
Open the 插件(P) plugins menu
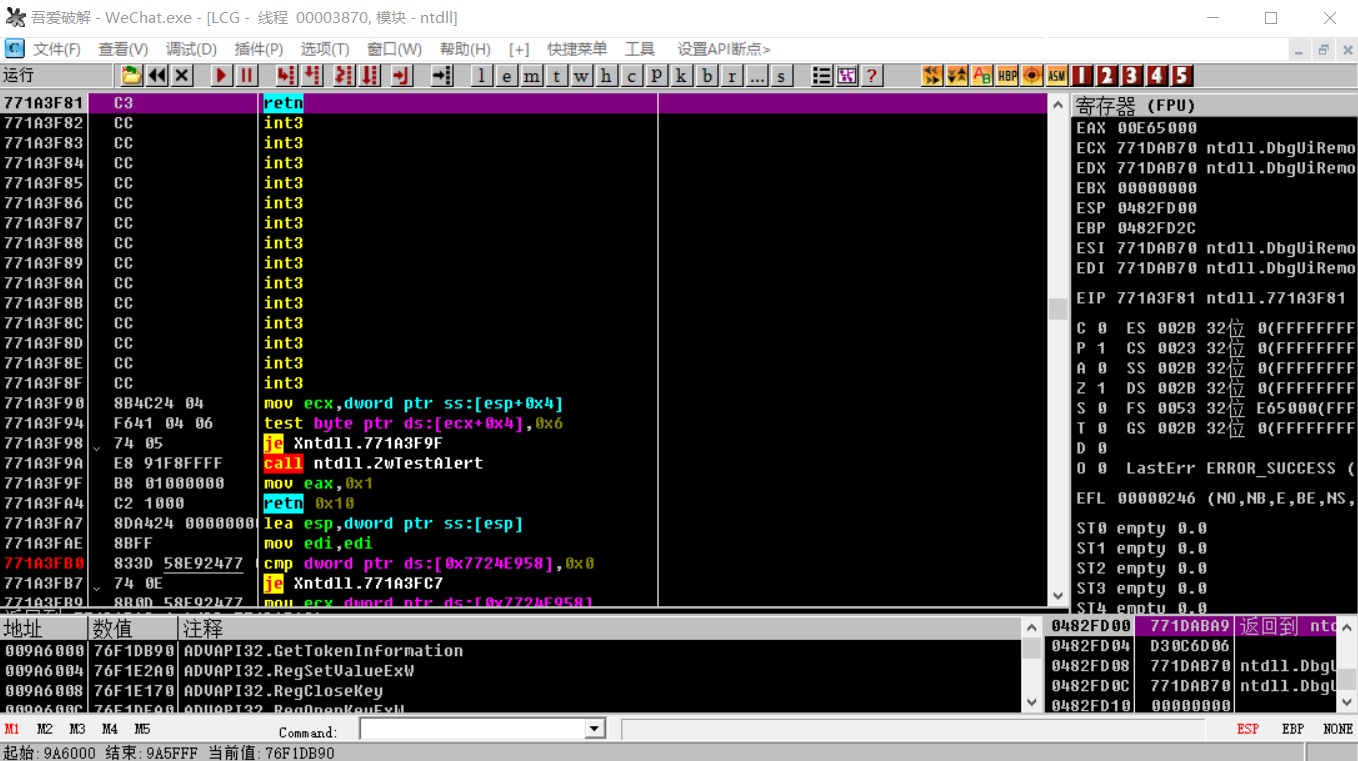pos(258,49)
